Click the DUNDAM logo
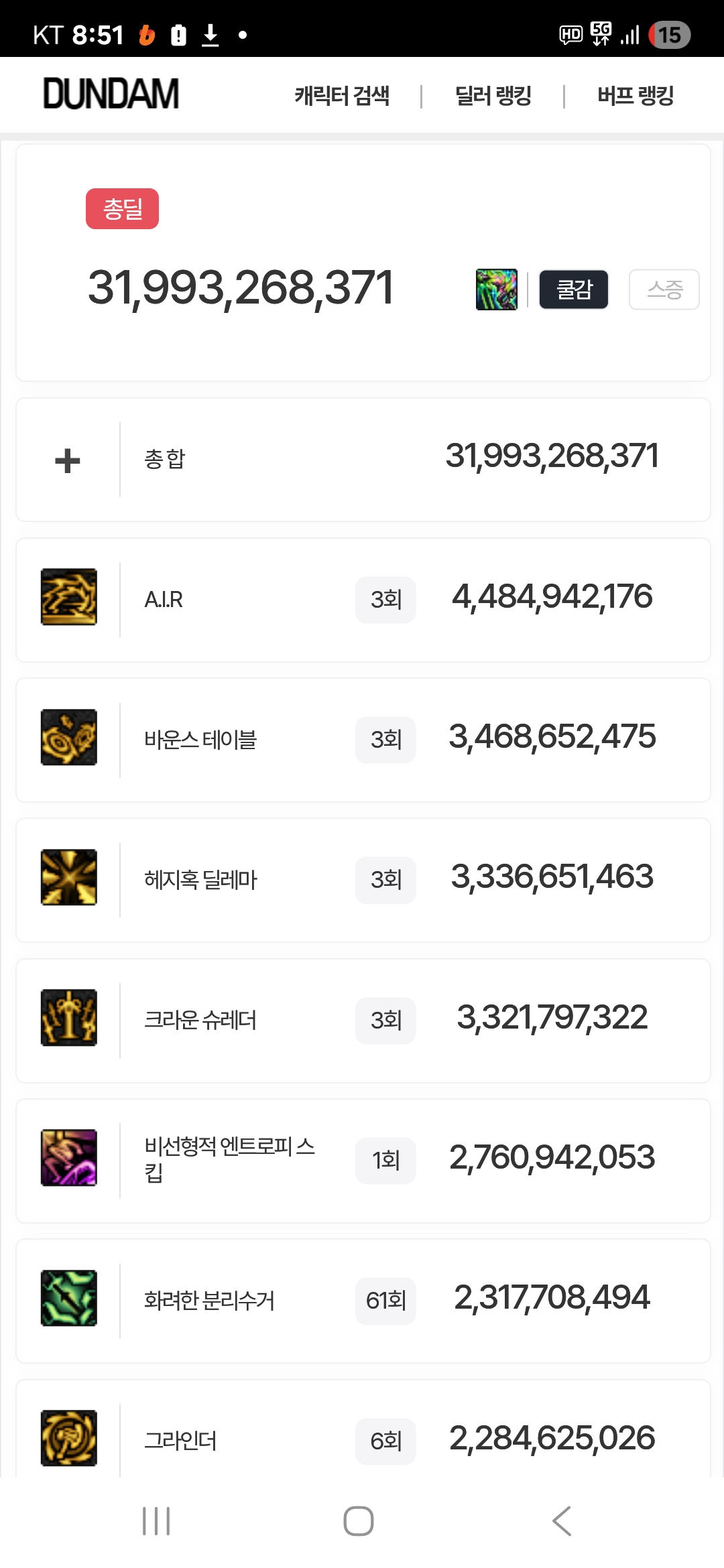The height and width of the screenshot is (1568, 724). click(111, 94)
